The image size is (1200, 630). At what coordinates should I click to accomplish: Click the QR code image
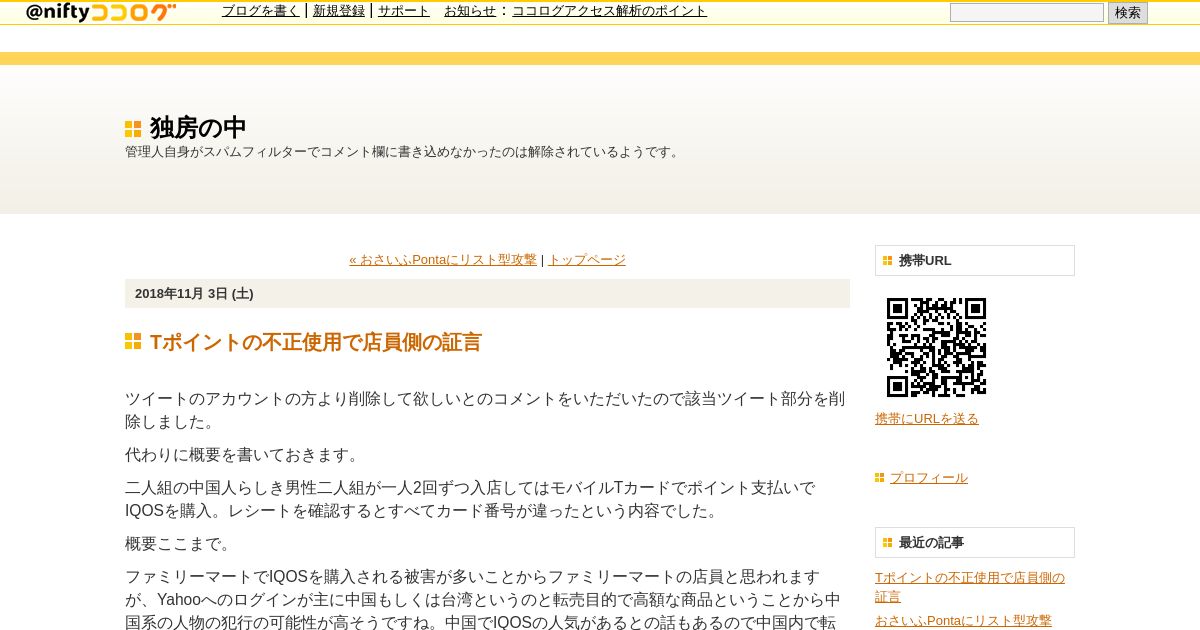pos(936,347)
